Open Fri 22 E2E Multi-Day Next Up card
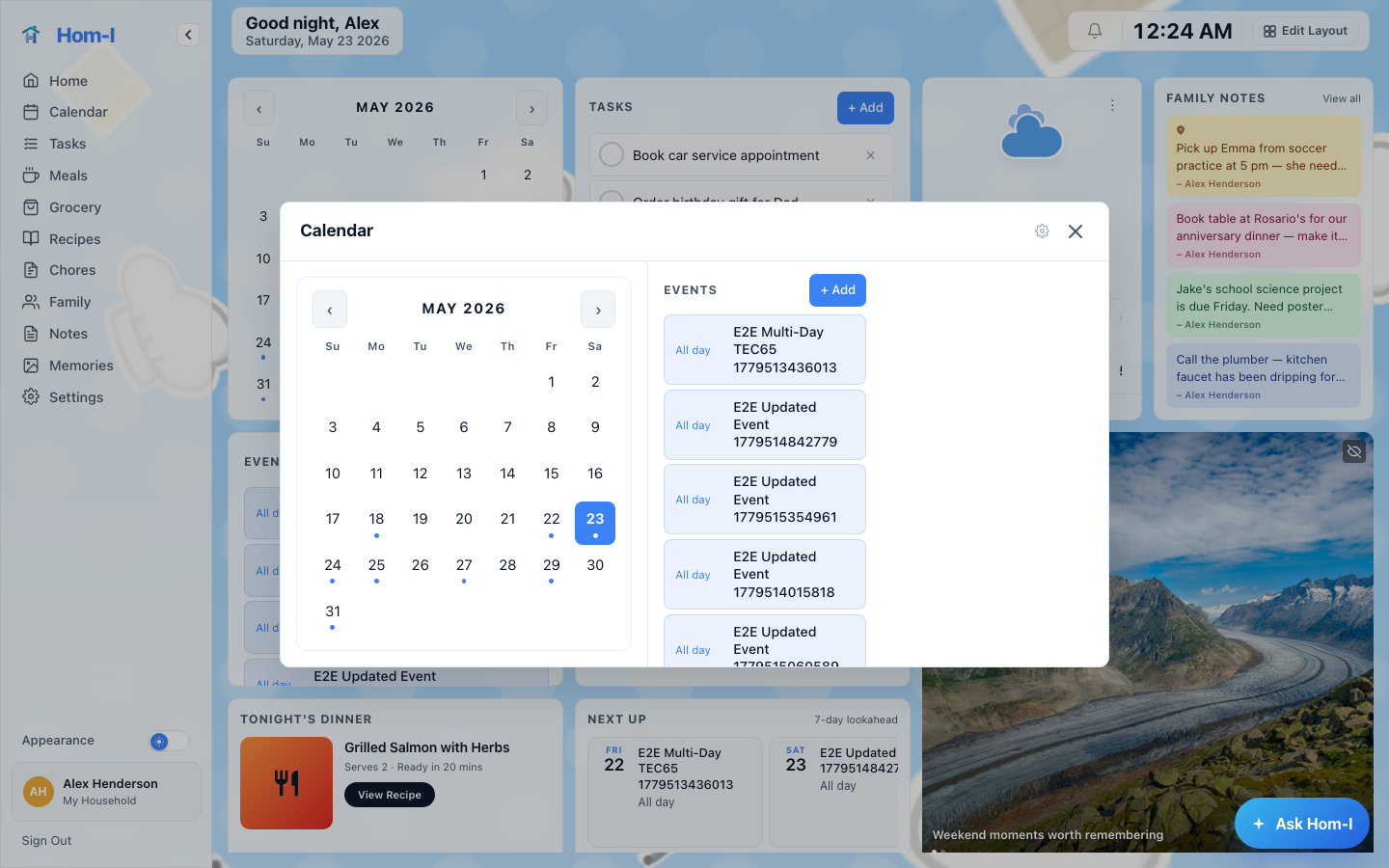This screenshot has height=868, width=1389. [675, 793]
